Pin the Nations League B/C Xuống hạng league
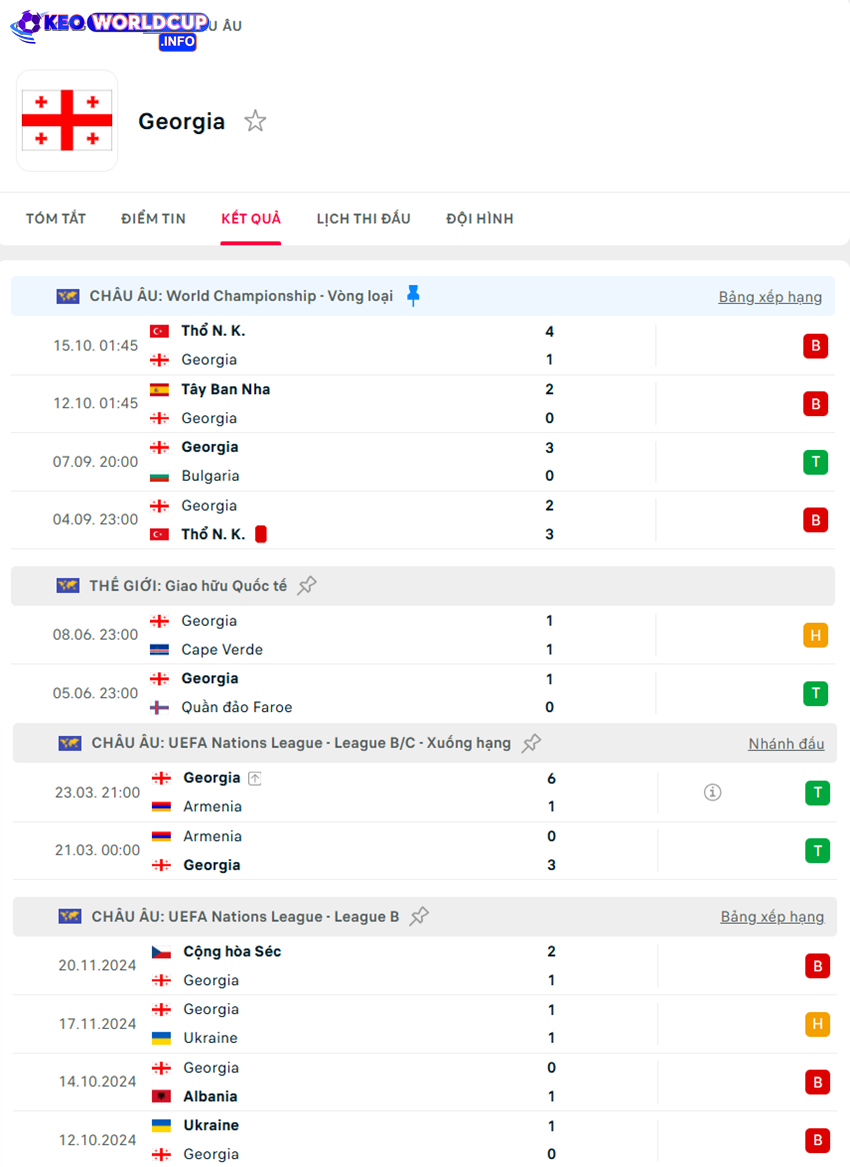 tap(531, 743)
